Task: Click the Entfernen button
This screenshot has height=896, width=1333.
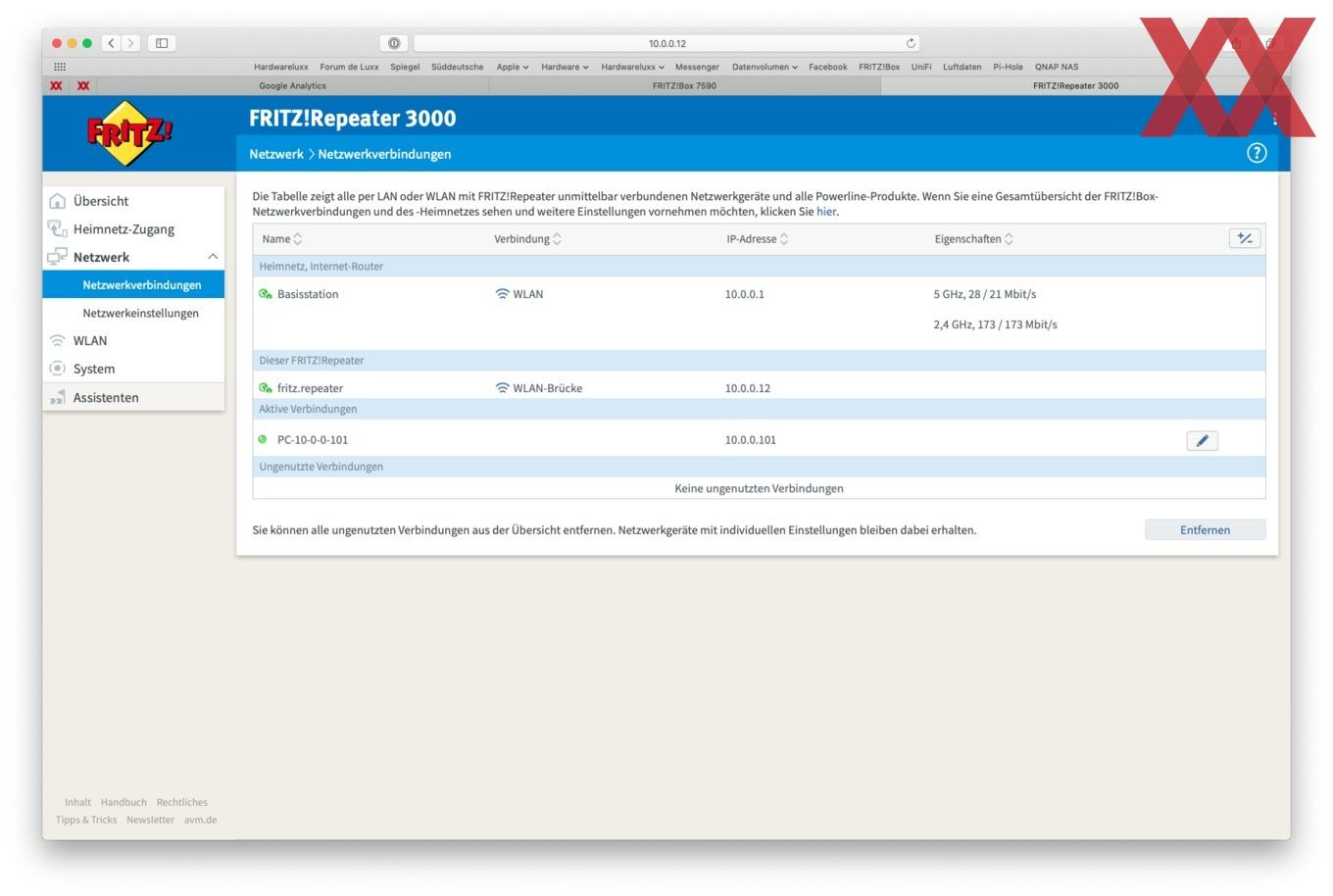Action: point(1205,529)
